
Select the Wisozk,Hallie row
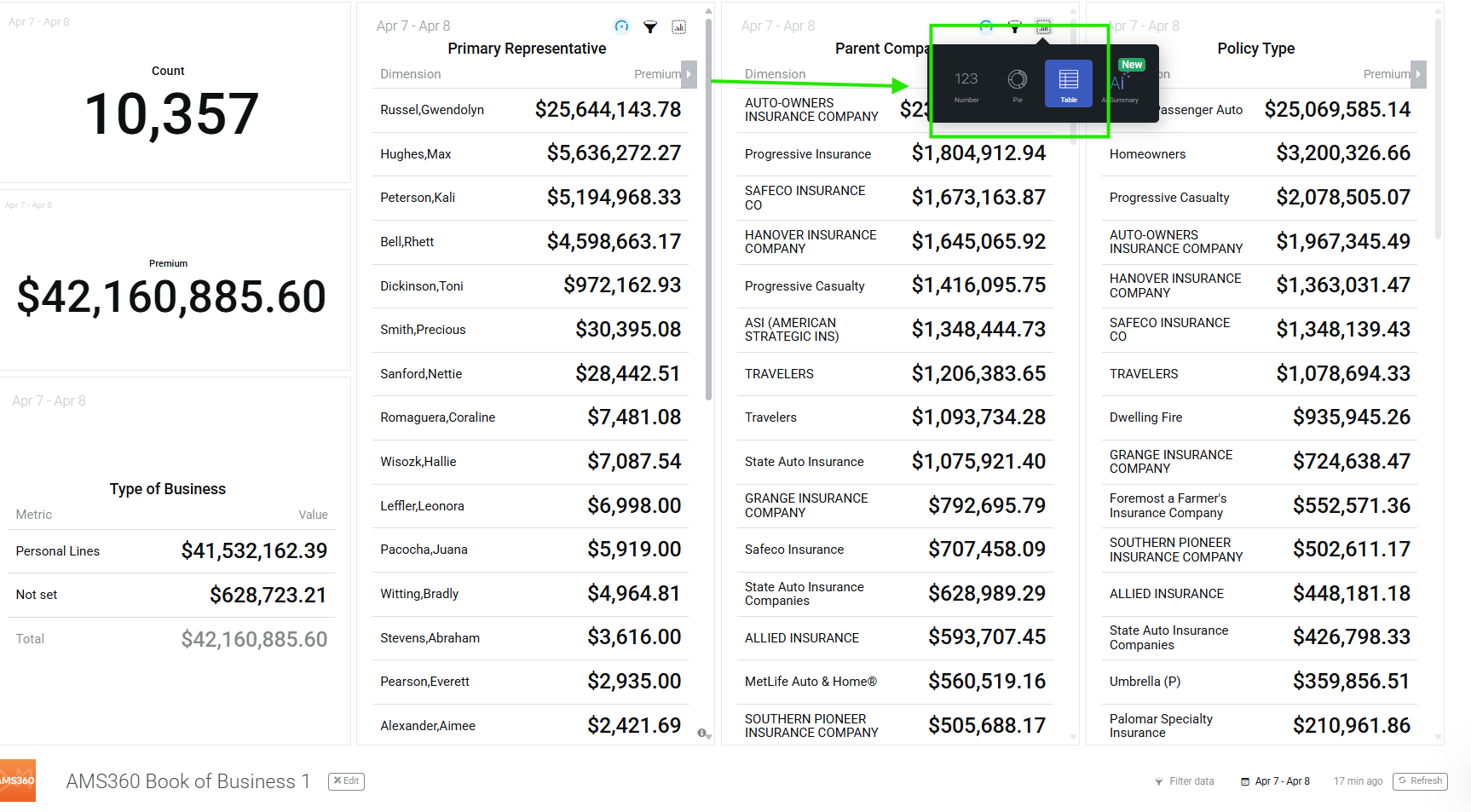[x=530, y=462]
